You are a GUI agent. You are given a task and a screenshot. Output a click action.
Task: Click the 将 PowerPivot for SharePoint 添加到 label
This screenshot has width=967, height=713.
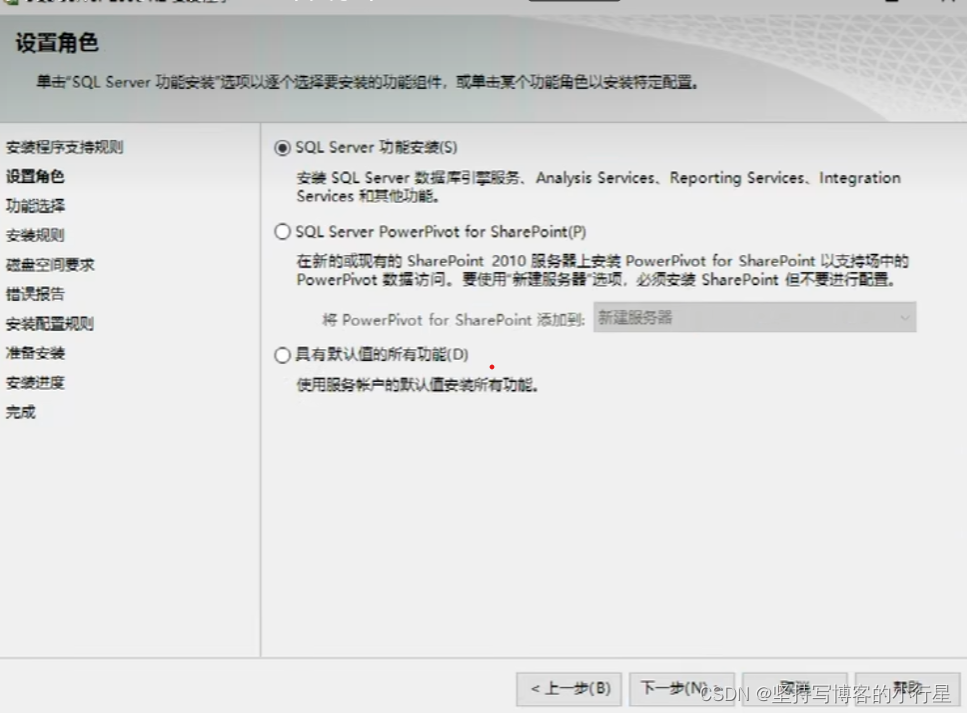pos(453,319)
